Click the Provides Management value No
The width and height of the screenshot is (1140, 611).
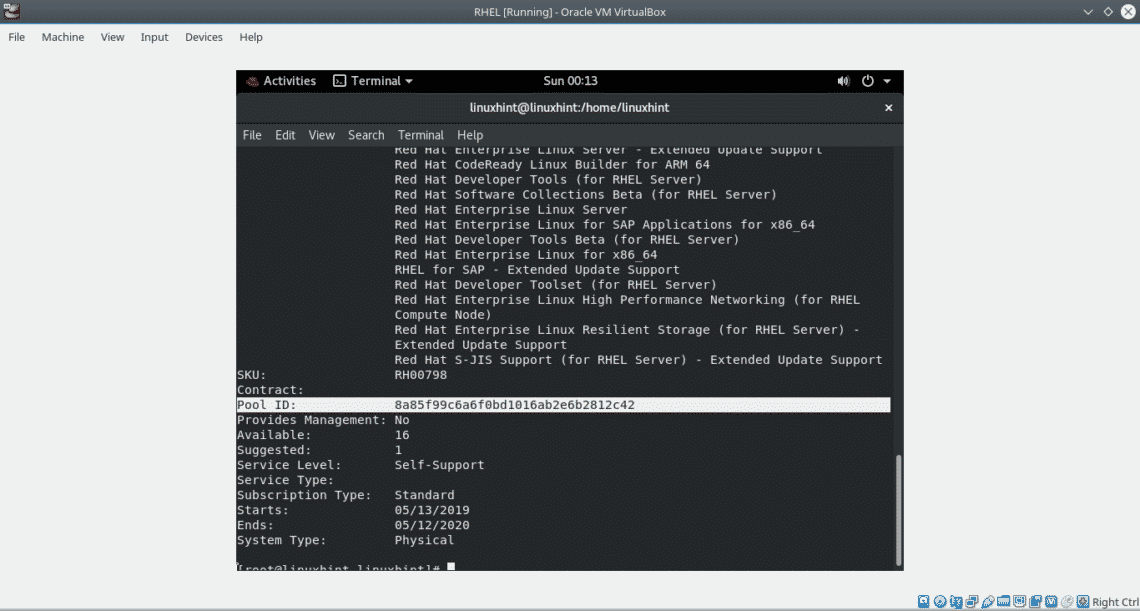click(402, 420)
